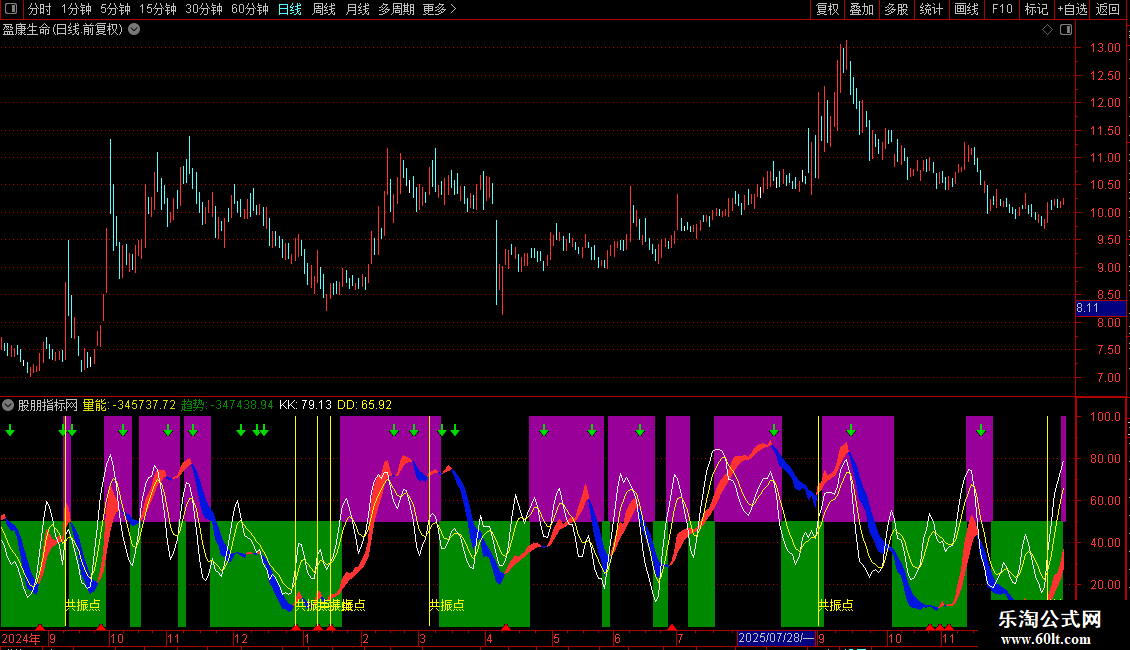Click the 量能 value -345737.72
This screenshot has width=1130, height=650.
pos(144,405)
